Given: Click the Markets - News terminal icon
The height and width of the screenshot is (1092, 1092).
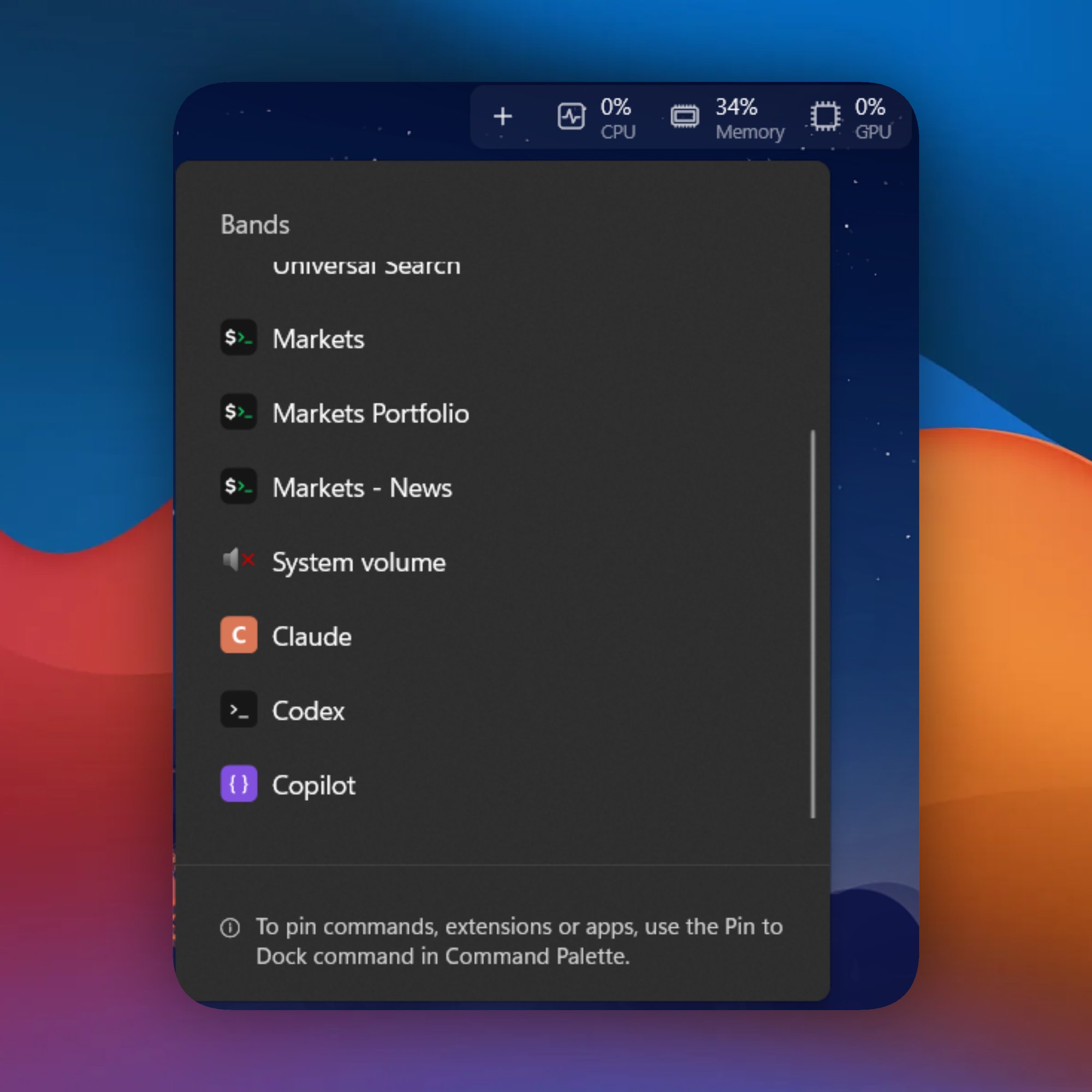Looking at the screenshot, I should click(x=239, y=486).
